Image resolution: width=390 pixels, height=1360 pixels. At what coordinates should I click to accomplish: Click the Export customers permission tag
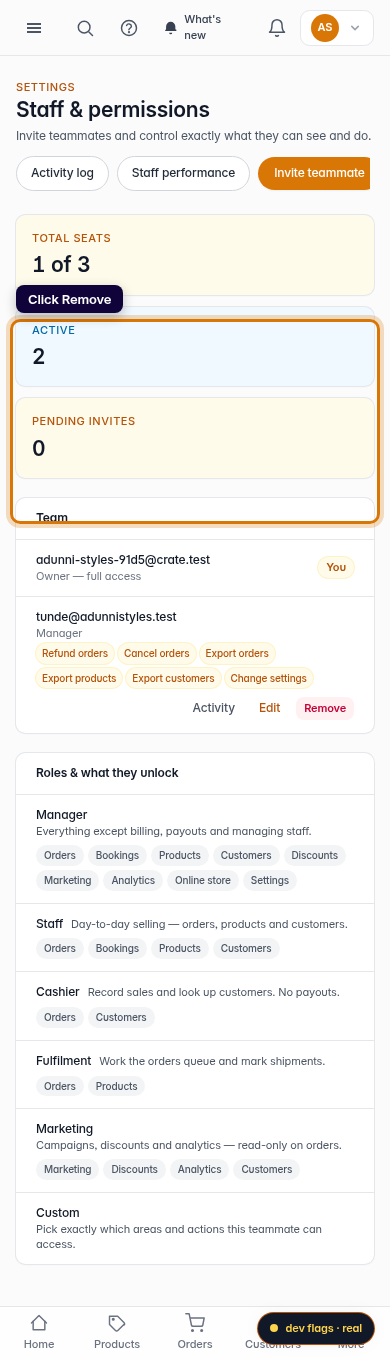[173, 678]
